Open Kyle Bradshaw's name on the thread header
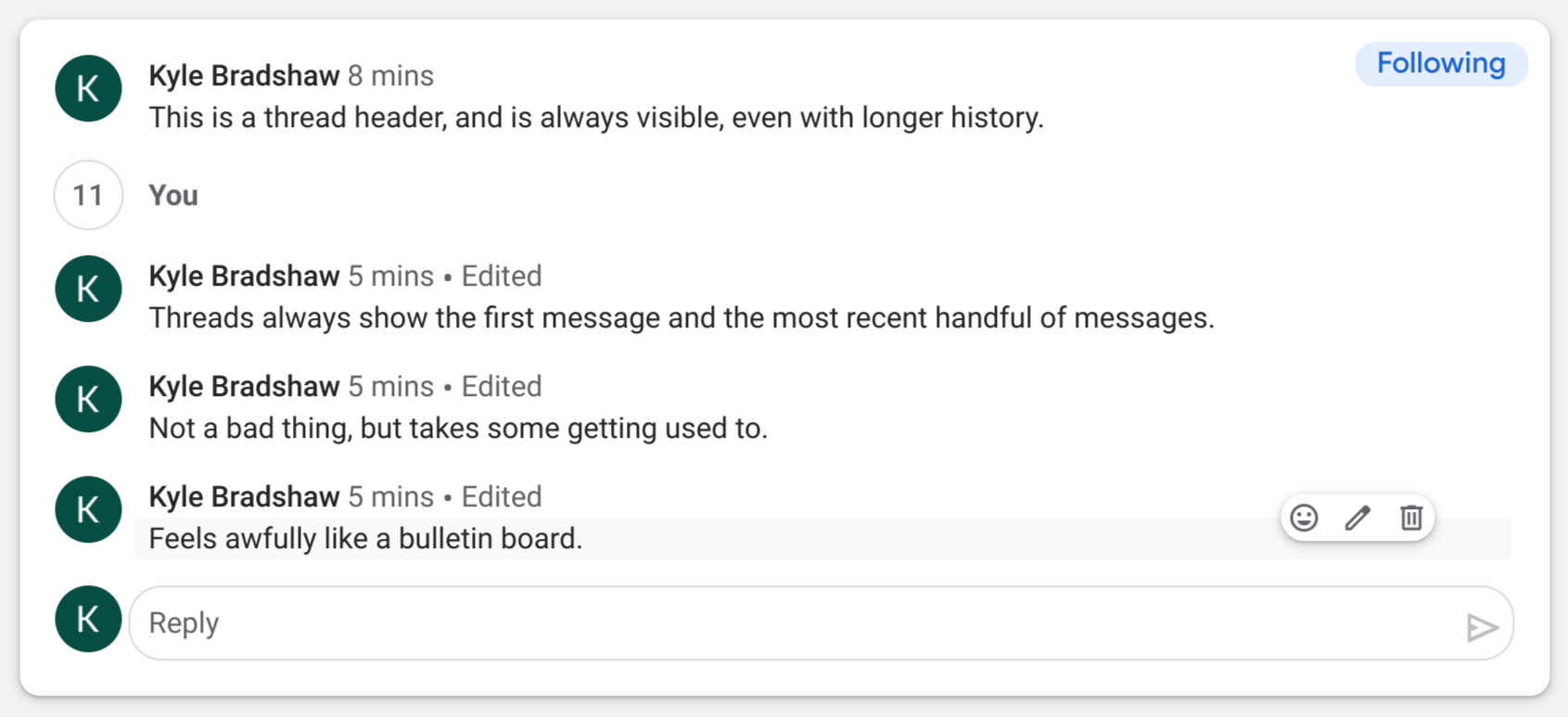Image resolution: width=1568 pixels, height=717 pixels. 243,75
